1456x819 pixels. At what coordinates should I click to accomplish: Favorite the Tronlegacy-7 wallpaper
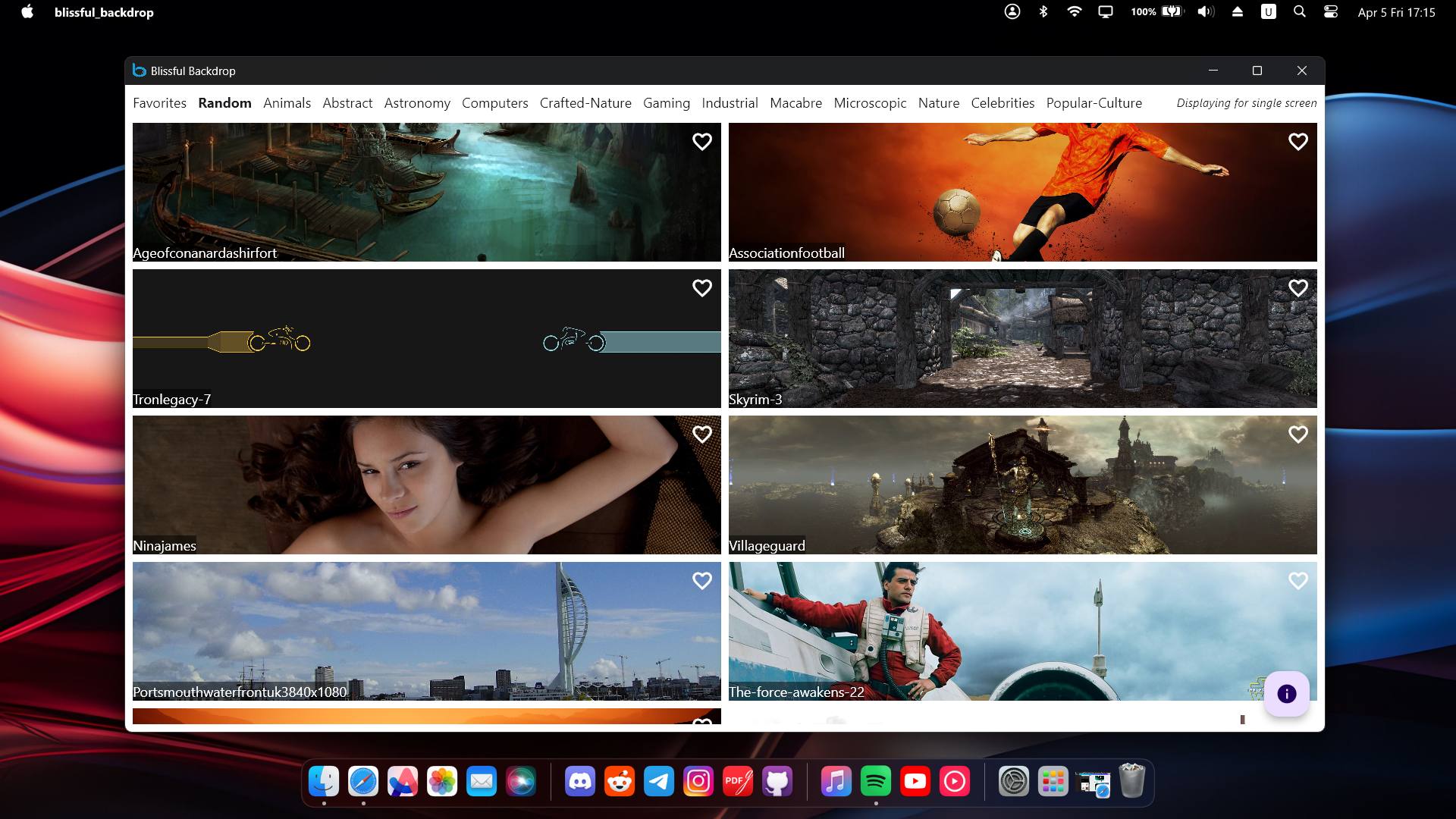(x=701, y=288)
